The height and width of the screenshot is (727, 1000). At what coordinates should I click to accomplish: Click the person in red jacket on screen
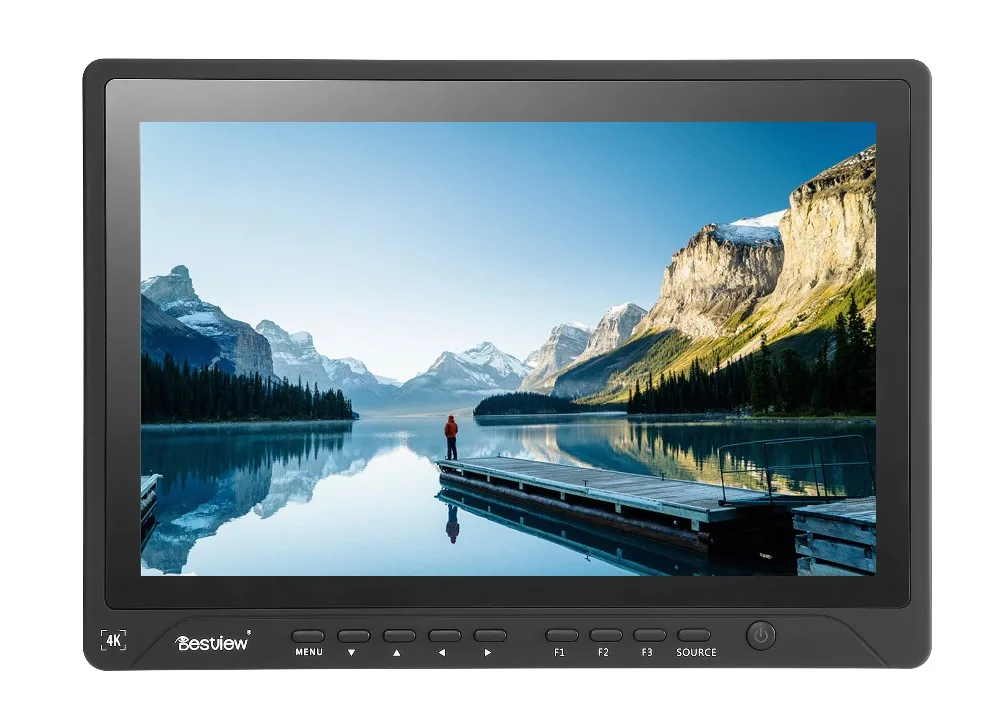[452, 437]
